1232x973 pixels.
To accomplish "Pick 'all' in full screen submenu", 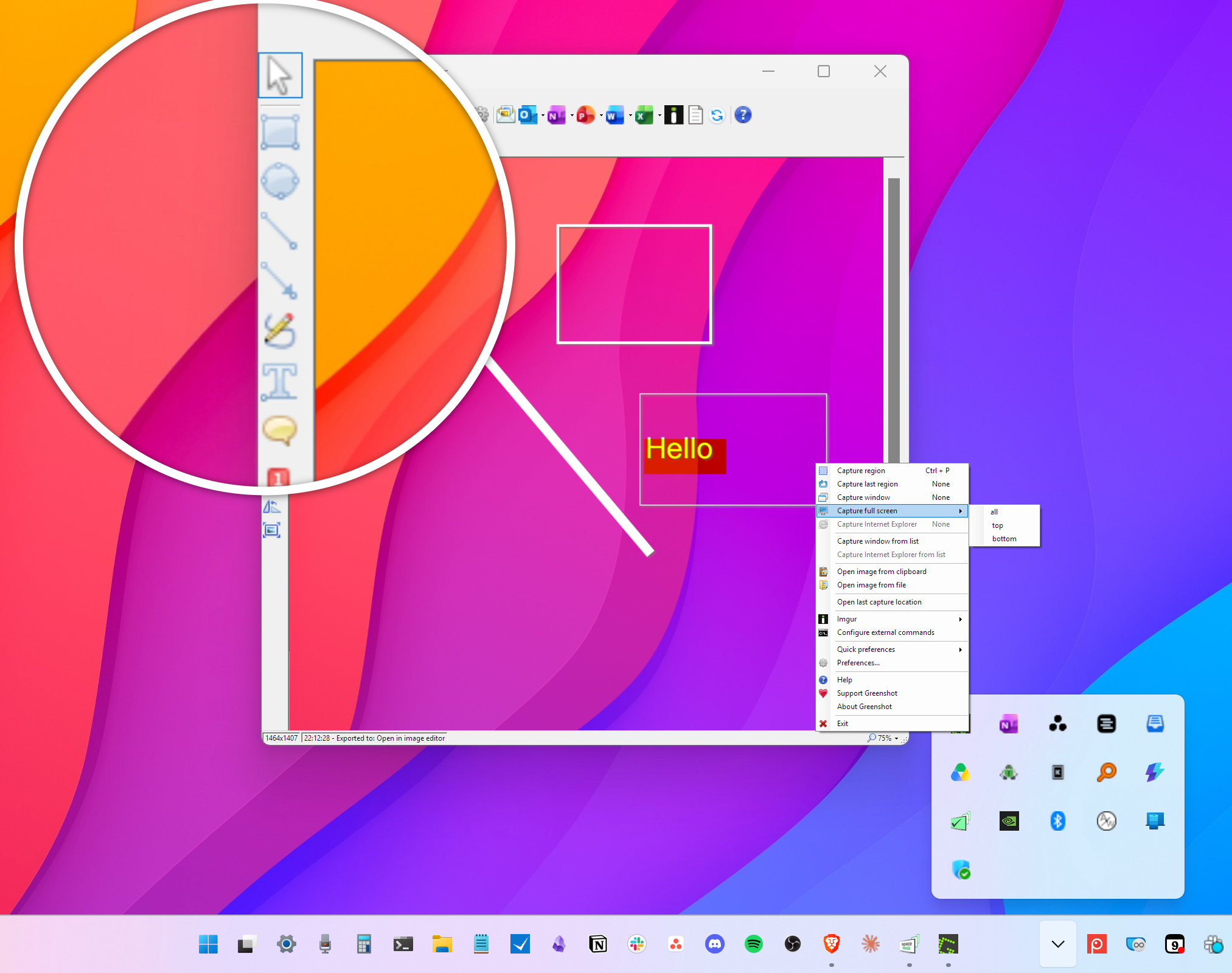I will point(1004,512).
